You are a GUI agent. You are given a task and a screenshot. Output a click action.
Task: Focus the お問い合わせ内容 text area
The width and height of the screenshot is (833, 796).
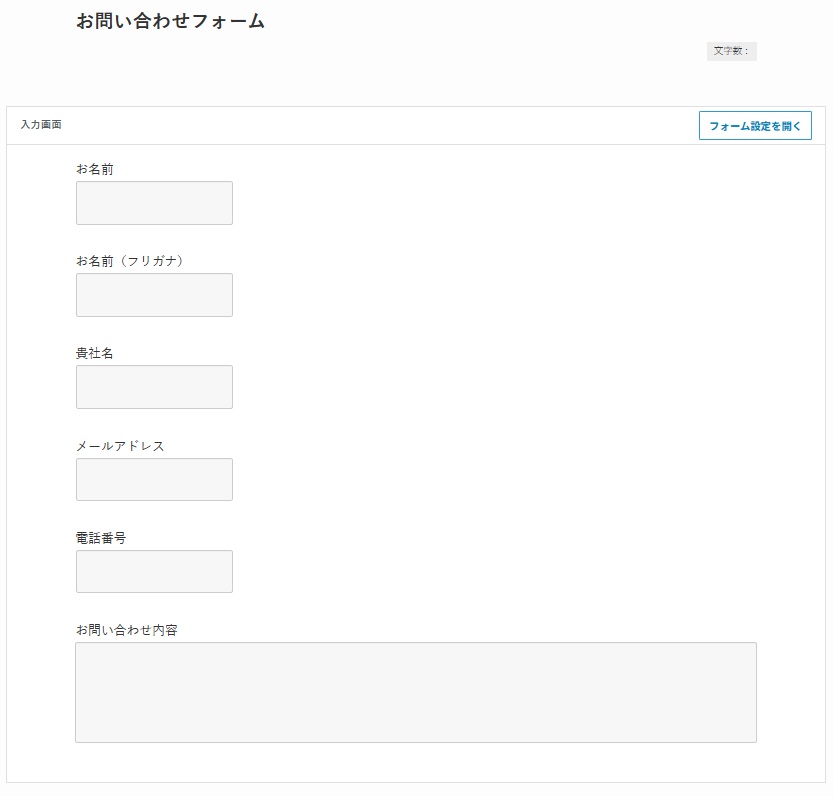[415, 692]
